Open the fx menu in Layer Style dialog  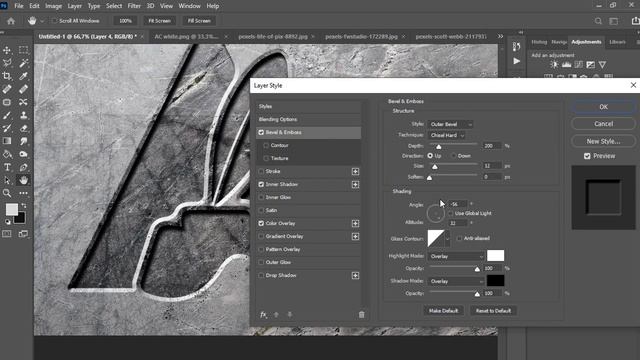(263, 315)
